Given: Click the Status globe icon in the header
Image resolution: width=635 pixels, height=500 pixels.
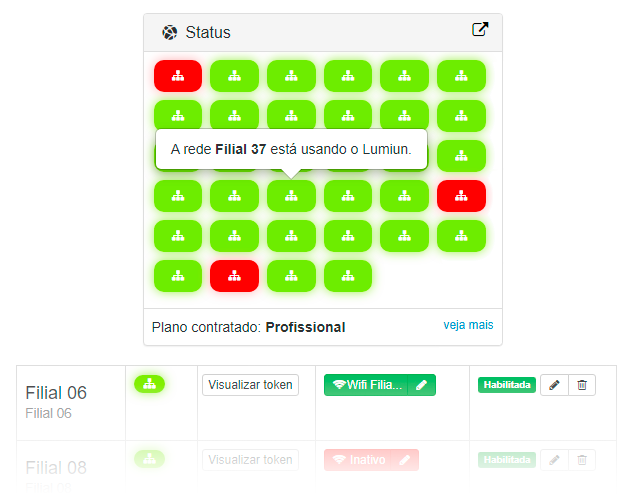Looking at the screenshot, I should [x=170, y=32].
